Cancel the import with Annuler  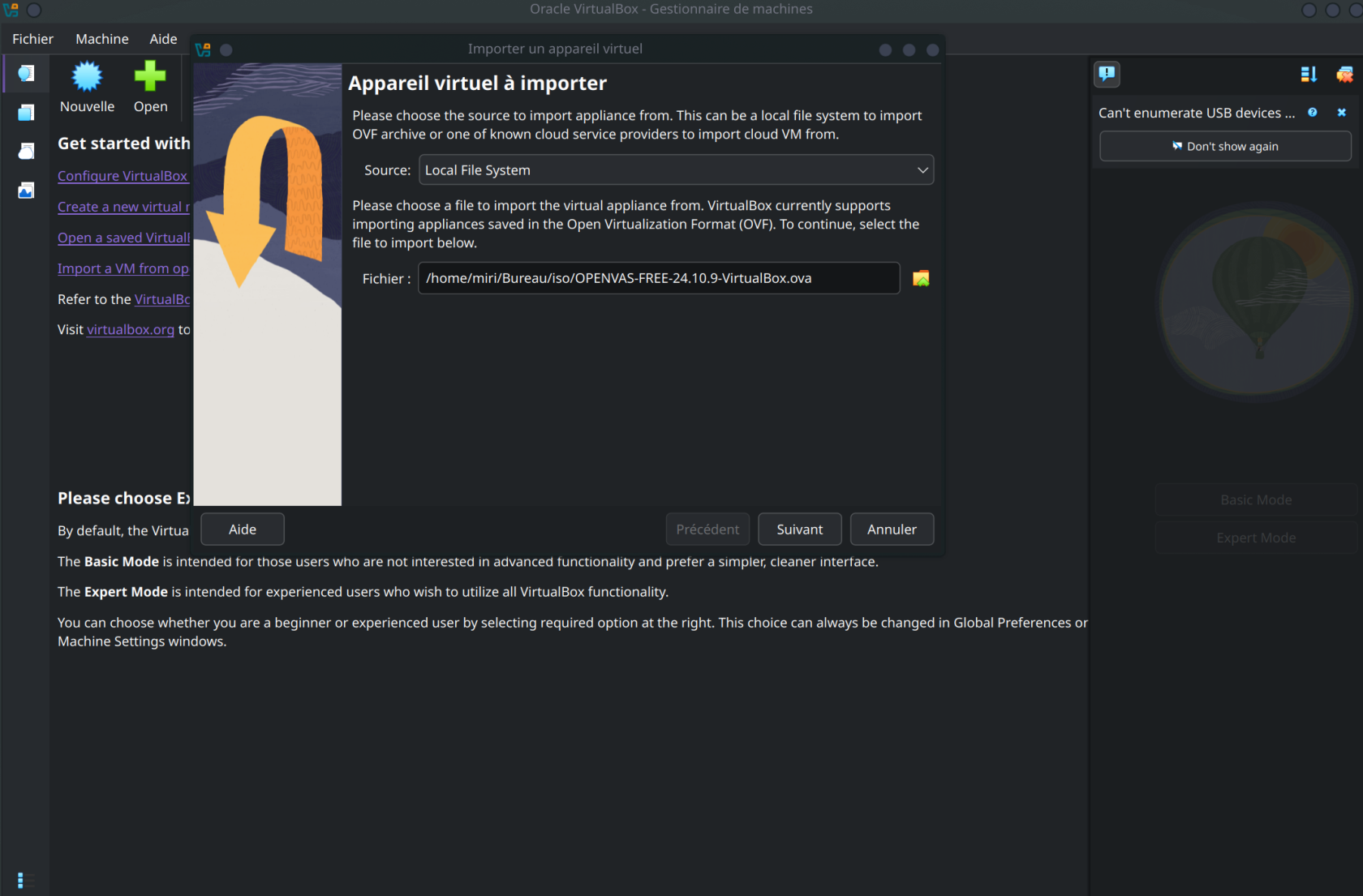pos(892,529)
